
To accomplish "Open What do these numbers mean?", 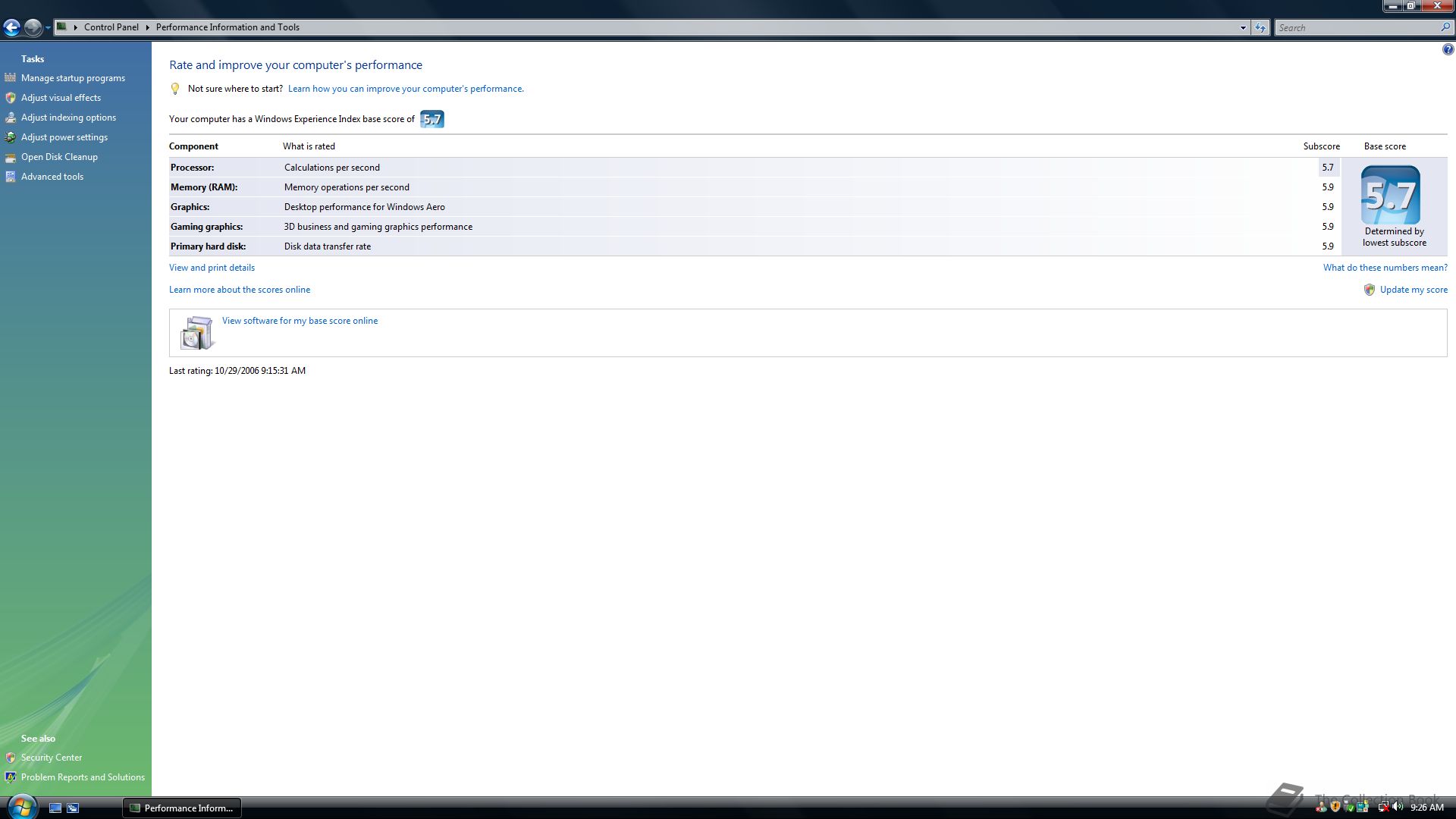I will click(1385, 268).
